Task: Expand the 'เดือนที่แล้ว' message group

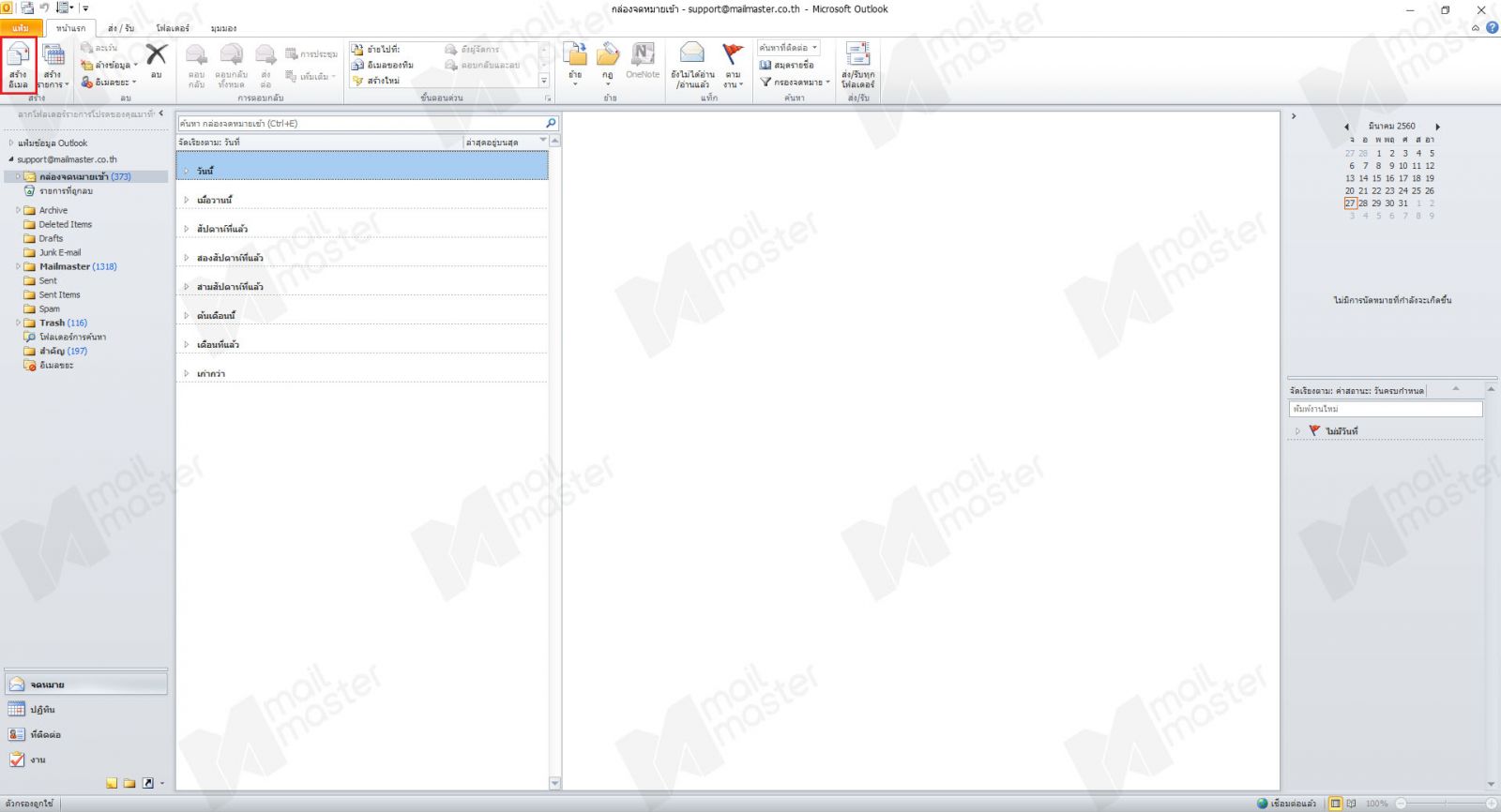Action: click(x=187, y=344)
